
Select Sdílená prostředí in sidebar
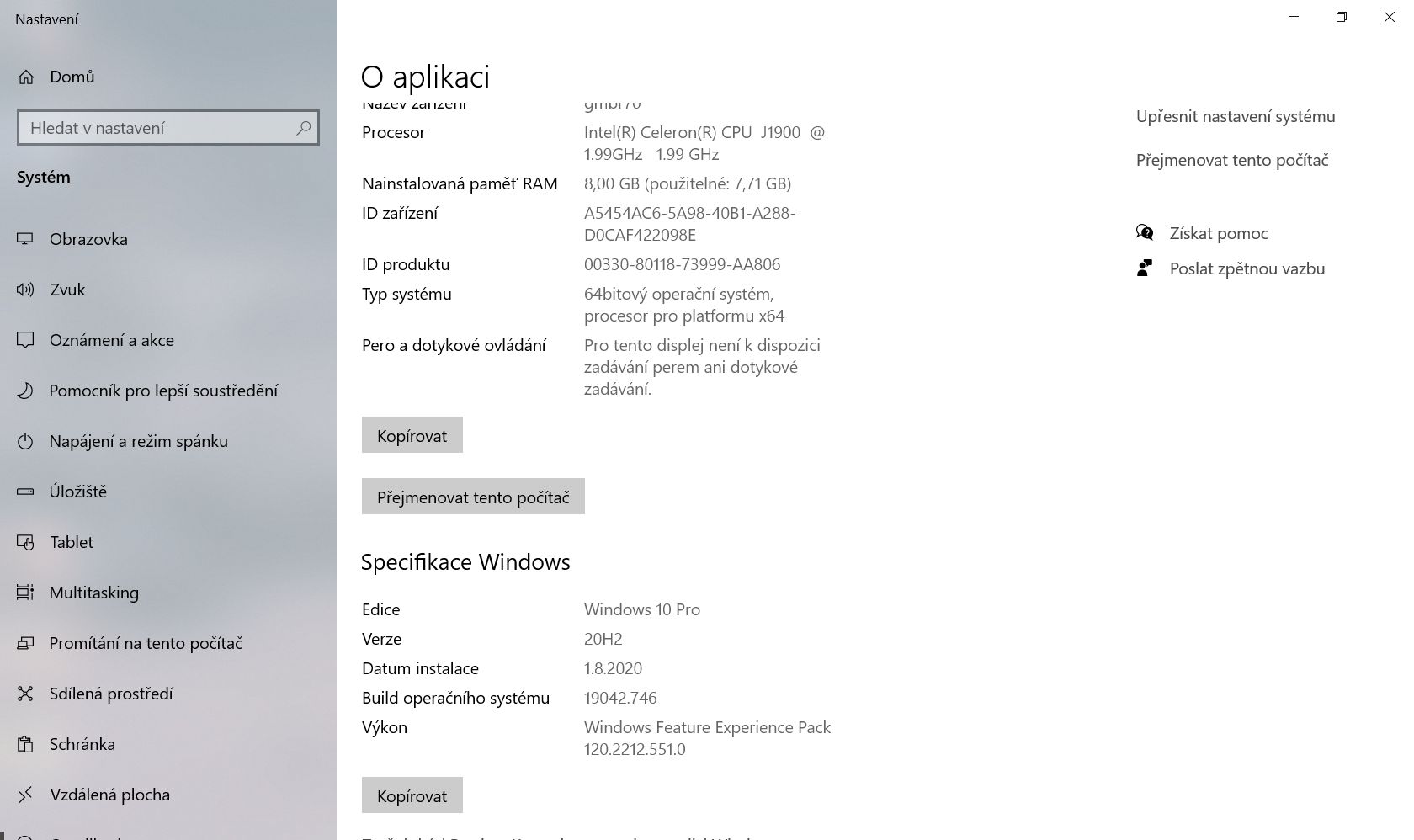[168, 694]
